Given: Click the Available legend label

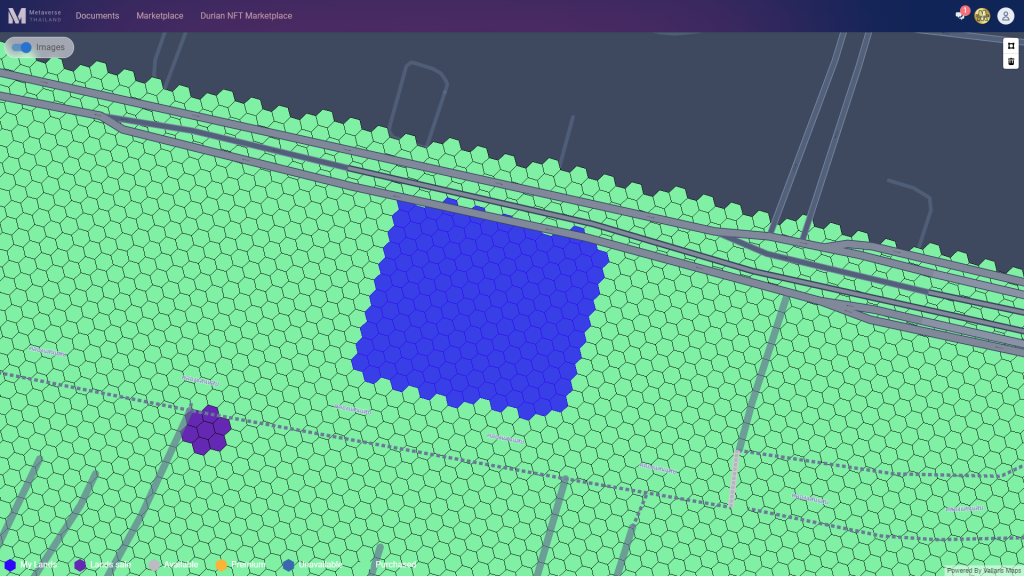Looking at the screenshot, I should click(182, 565).
